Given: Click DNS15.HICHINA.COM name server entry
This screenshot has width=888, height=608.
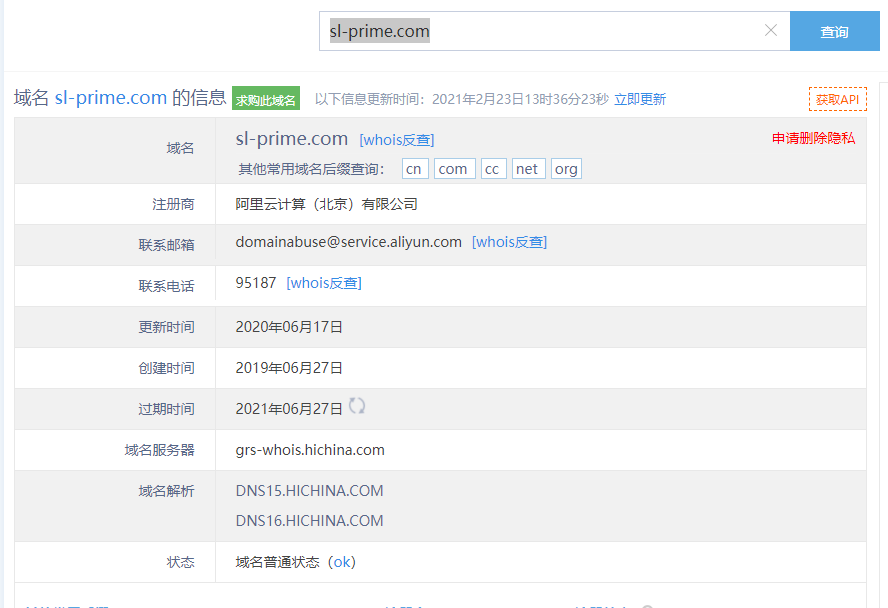Looking at the screenshot, I should pyautogui.click(x=309, y=491).
